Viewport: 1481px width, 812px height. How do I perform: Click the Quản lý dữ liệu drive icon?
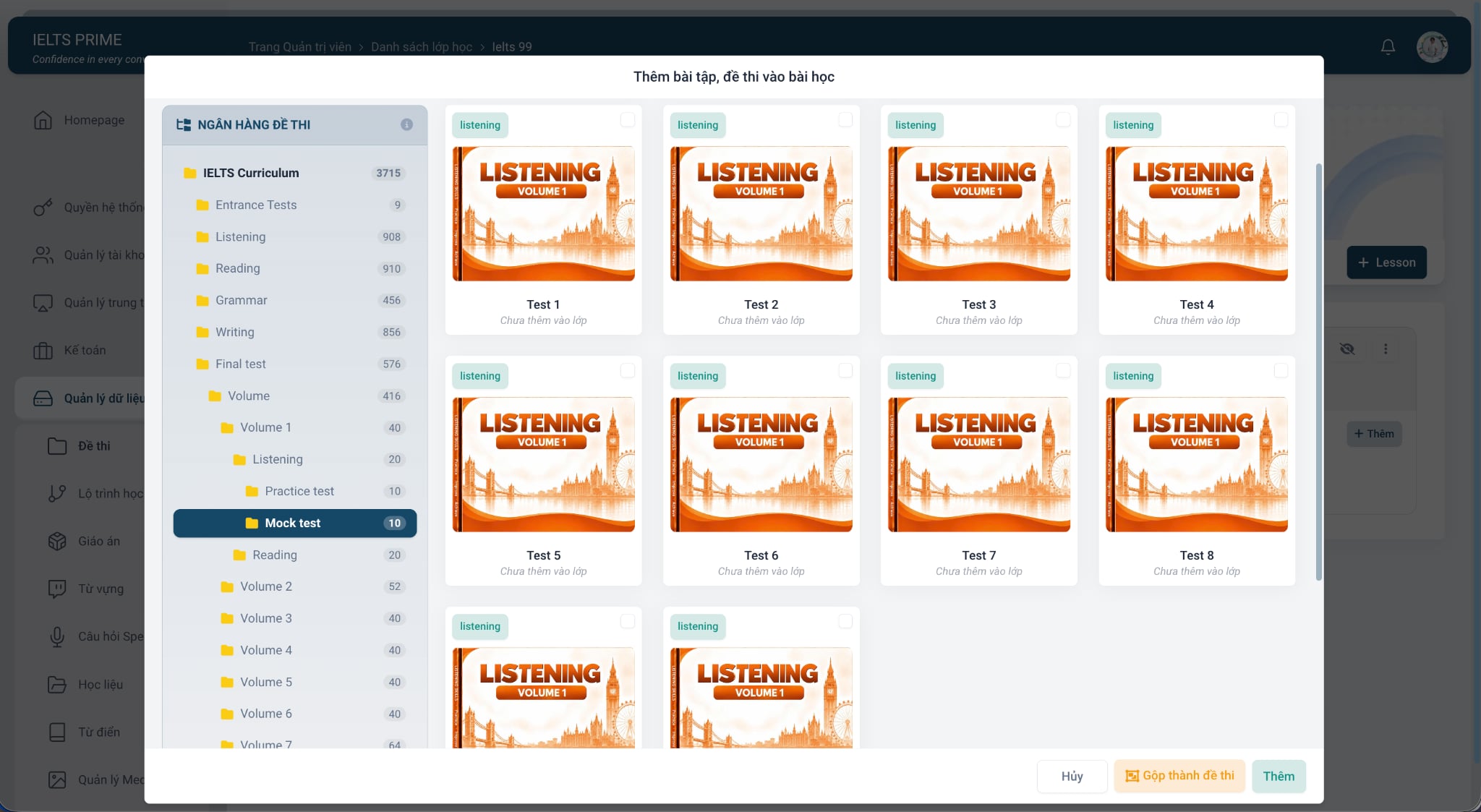(x=43, y=398)
